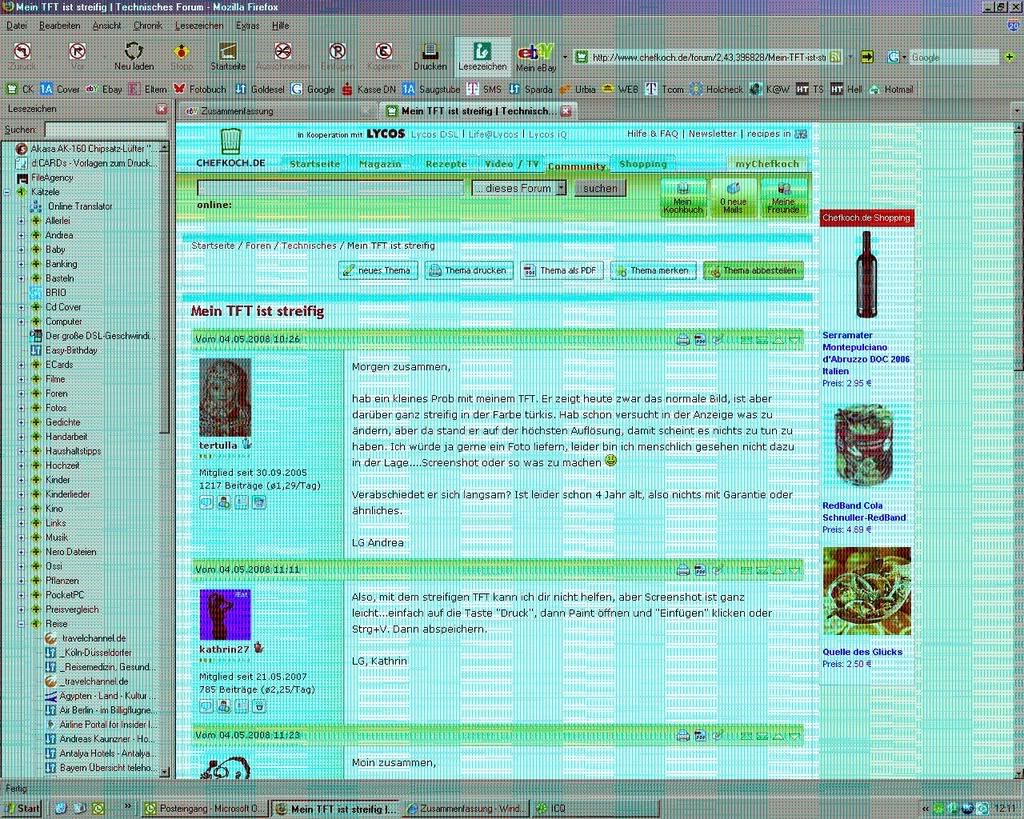
Task: Go to Startseite via the toolbar icon
Action: point(228,54)
